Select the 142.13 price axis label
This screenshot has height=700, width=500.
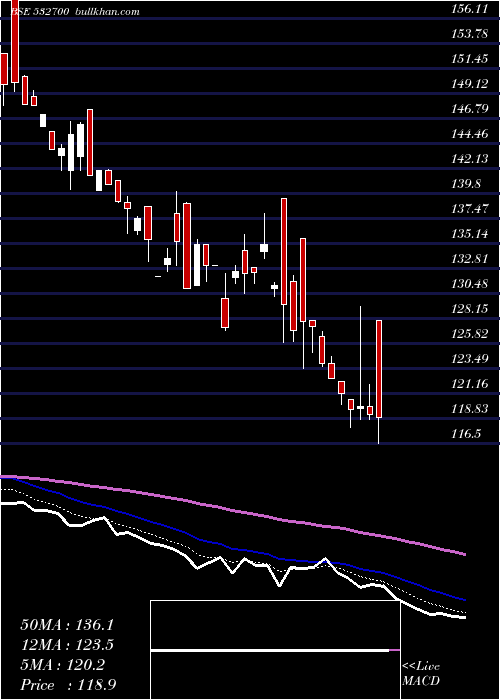point(470,159)
